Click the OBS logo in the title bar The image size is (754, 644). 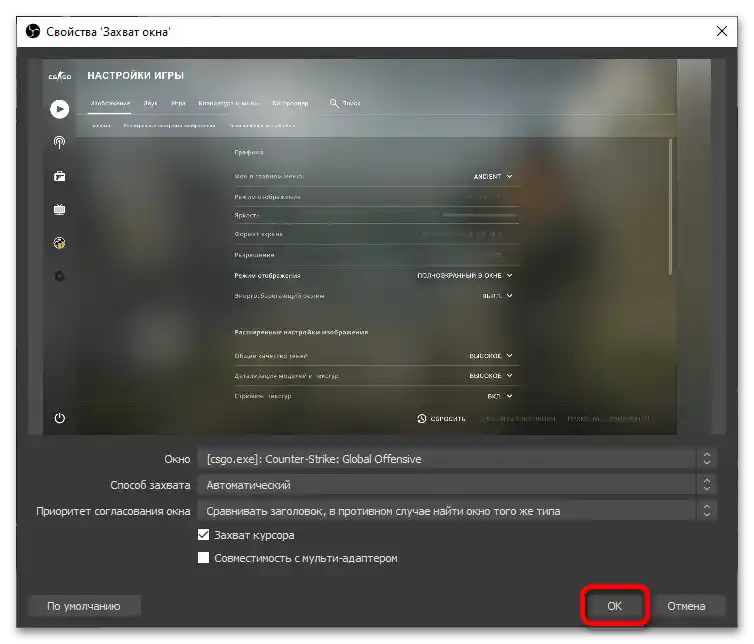(33, 32)
